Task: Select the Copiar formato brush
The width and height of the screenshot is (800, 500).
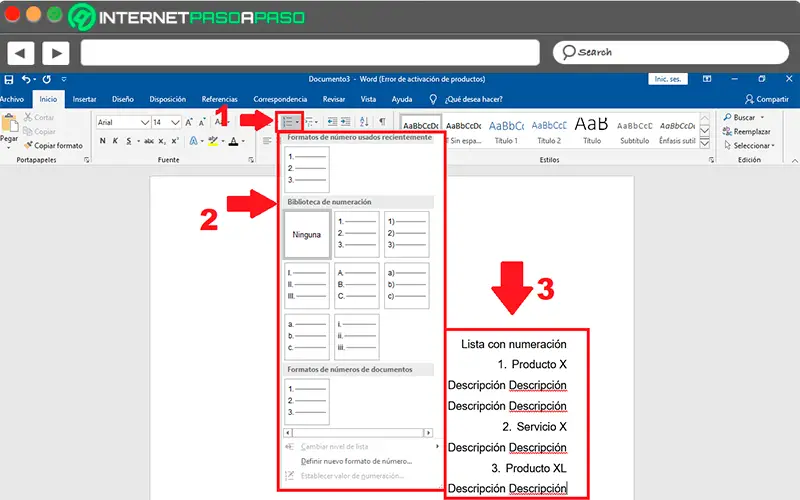Action: click(53, 145)
